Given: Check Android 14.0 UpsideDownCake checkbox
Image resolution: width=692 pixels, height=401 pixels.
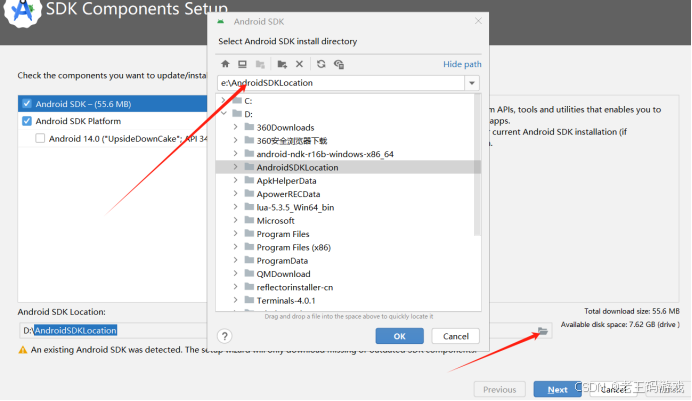Looking at the screenshot, I should (x=40, y=139).
